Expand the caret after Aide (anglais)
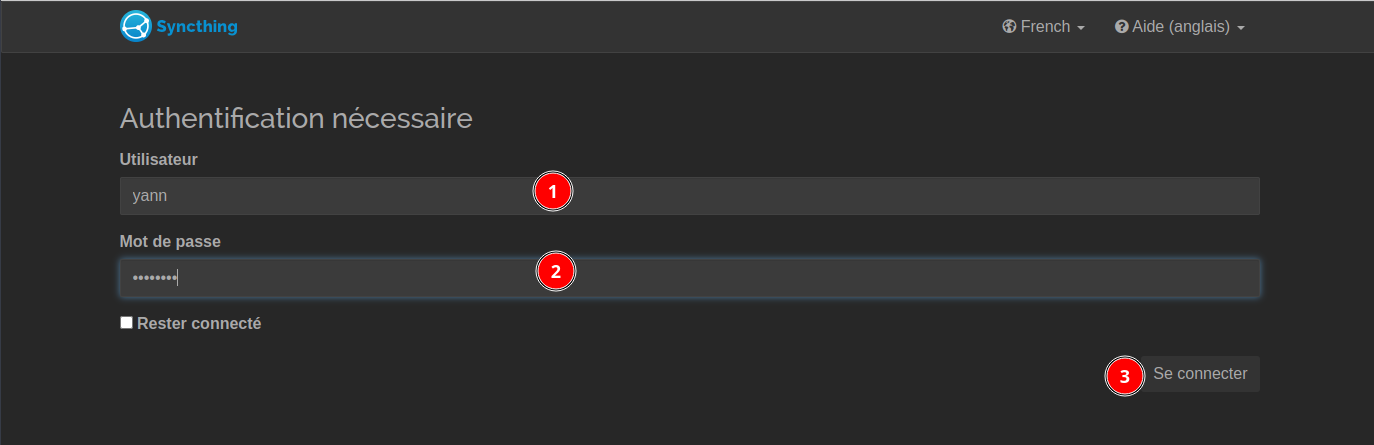 (1241, 28)
